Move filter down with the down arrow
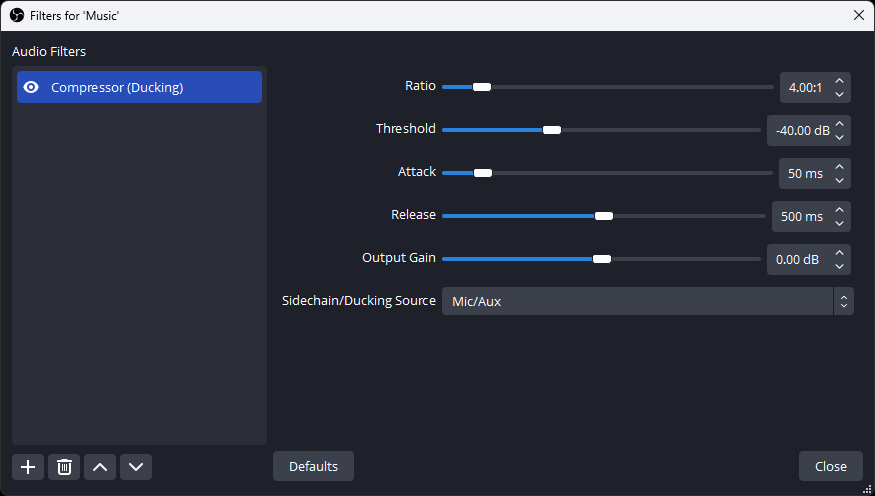This screenshot has width=875, height=496. click(136, 466)
